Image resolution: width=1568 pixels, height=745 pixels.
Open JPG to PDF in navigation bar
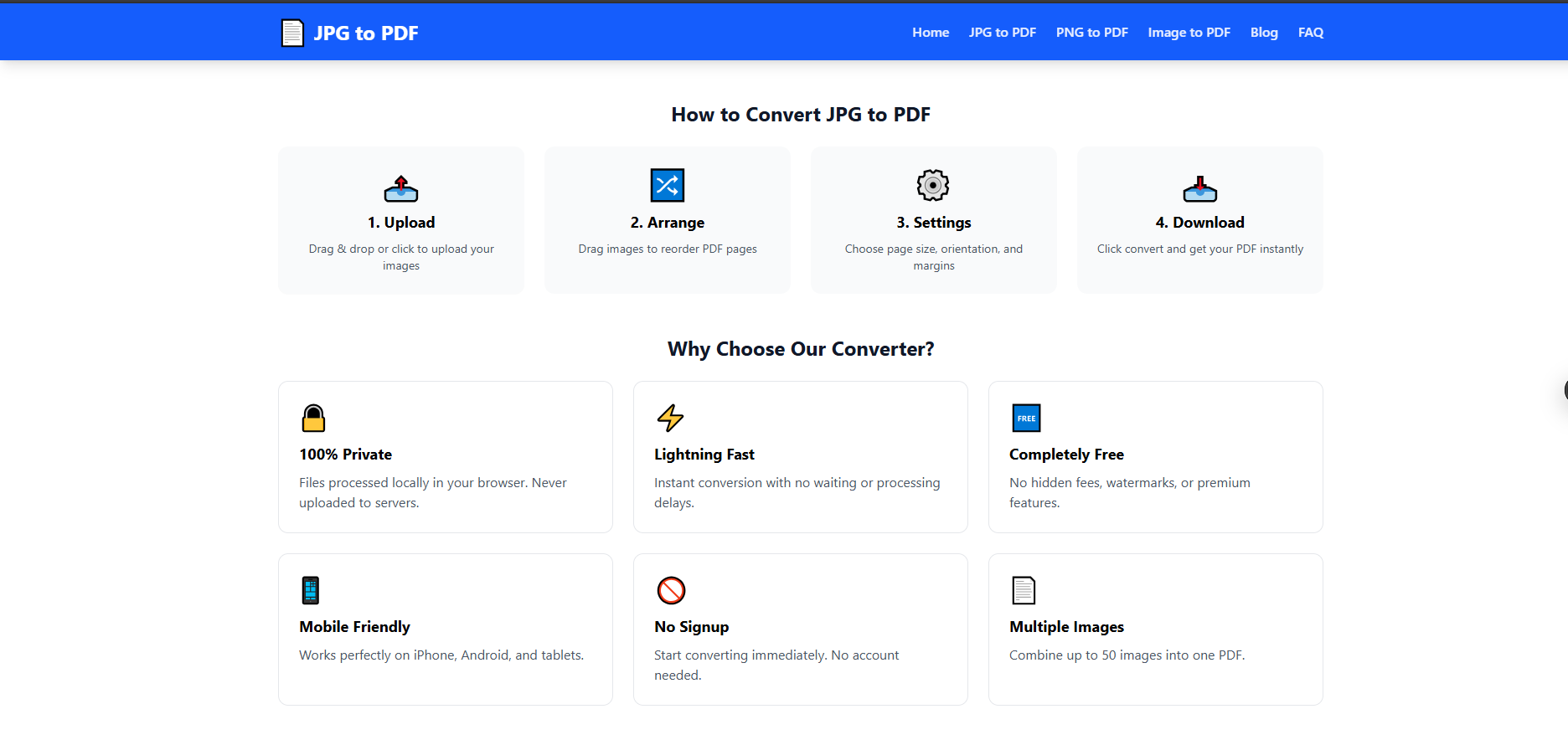click(x=1003, y=33)
